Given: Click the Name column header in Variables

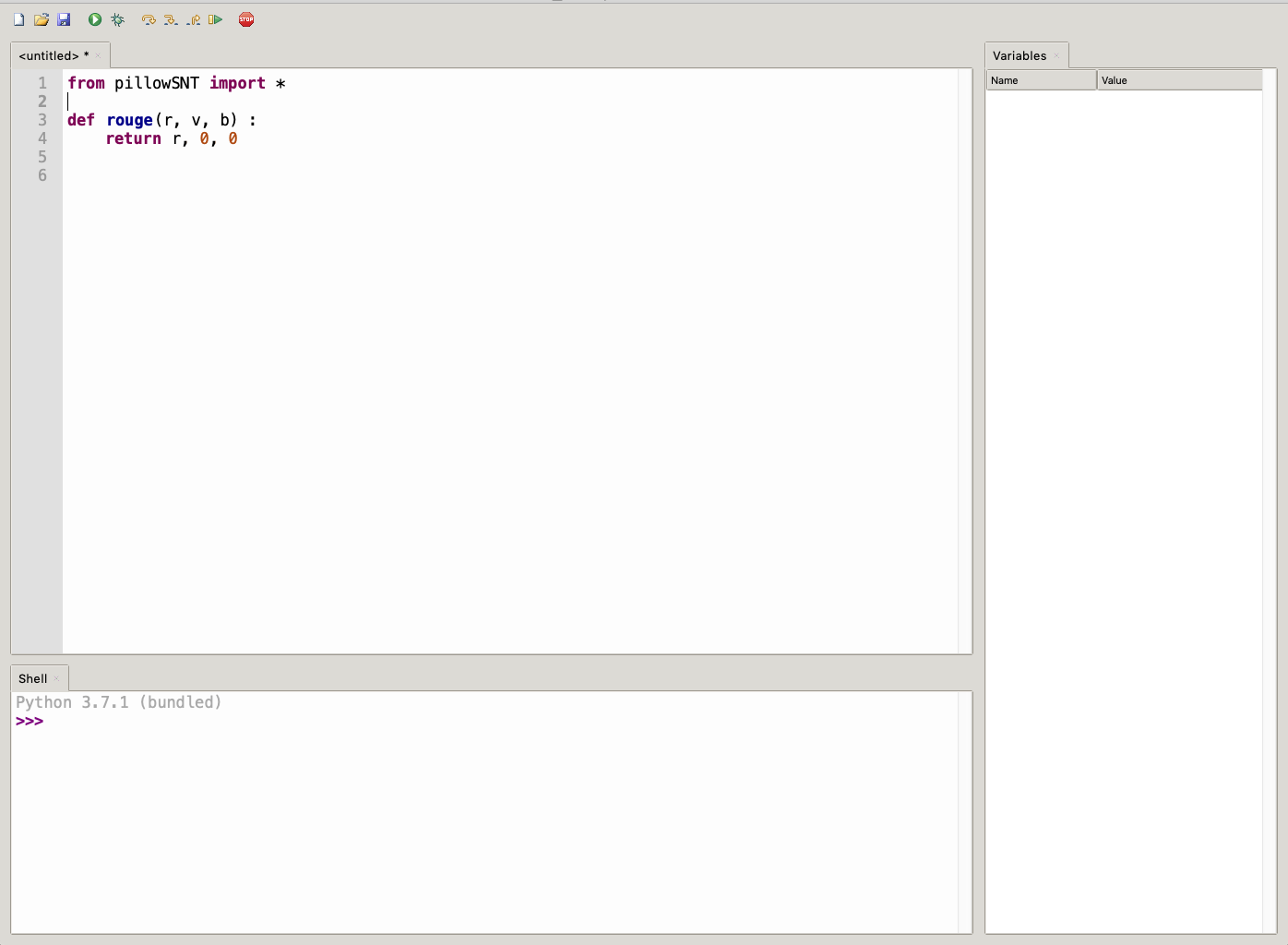Looking at the screenshot, I should (1041, 80).
